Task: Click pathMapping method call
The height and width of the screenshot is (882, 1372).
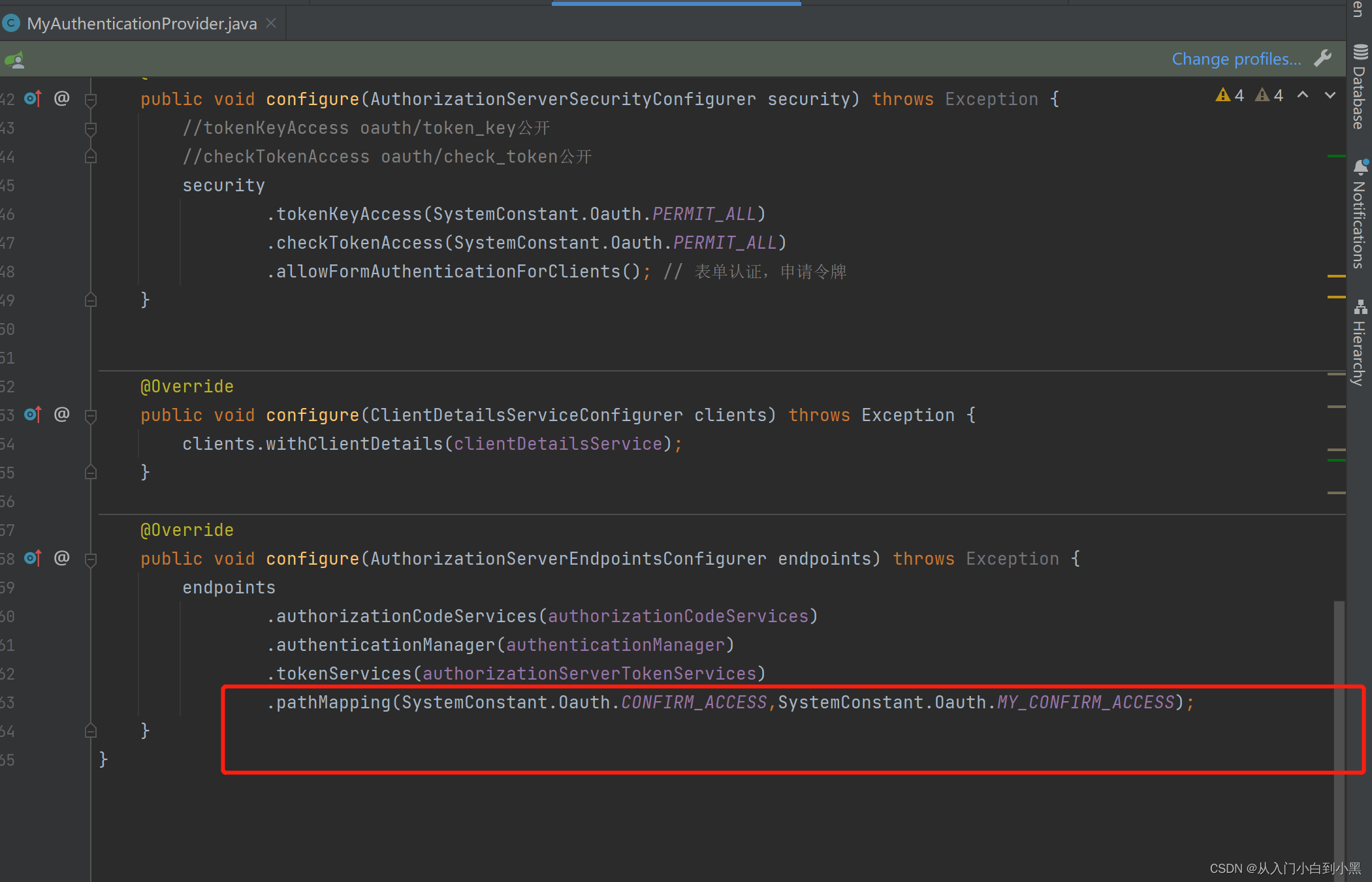Action: (334, 702)
